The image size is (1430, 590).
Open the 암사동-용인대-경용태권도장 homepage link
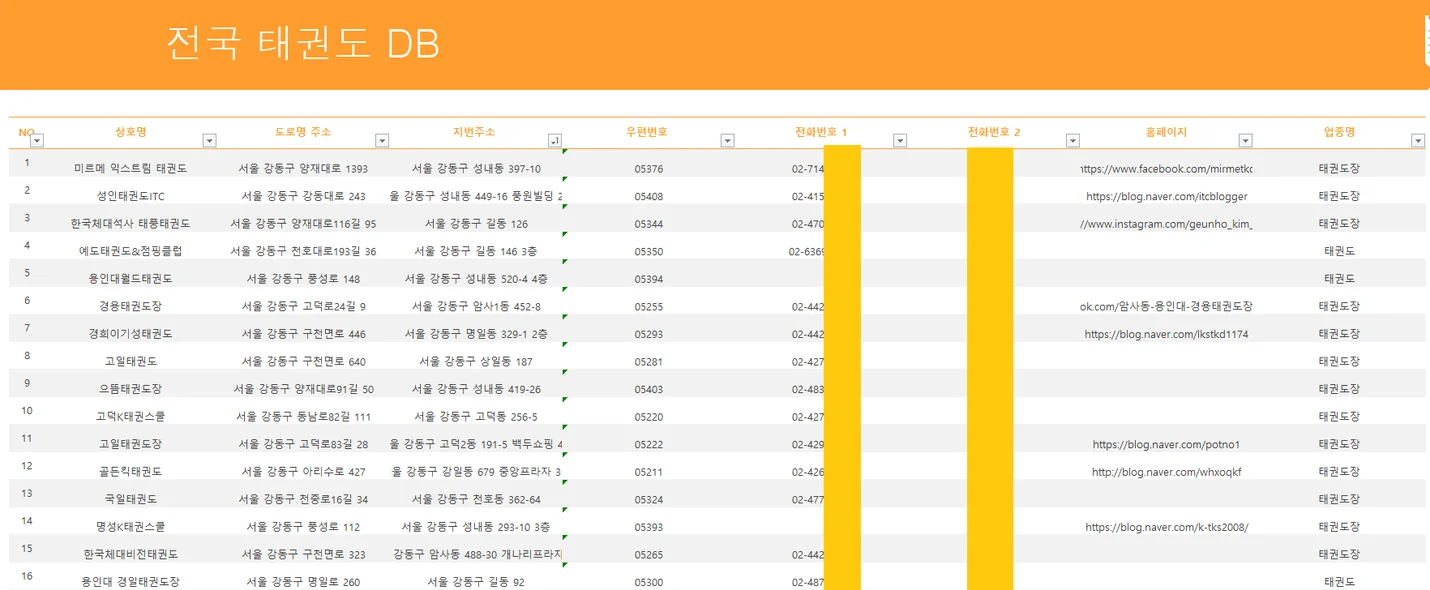1166,306
